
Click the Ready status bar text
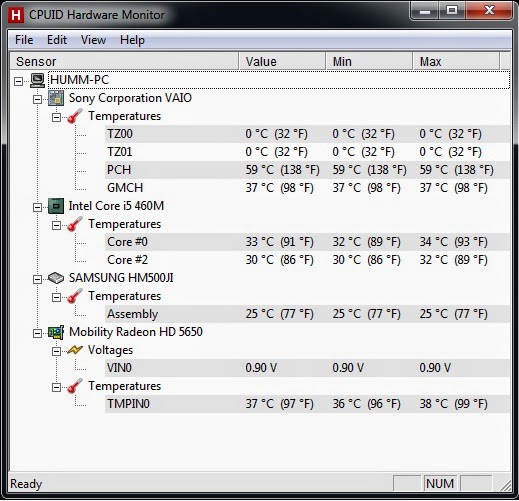pos(26,484)
